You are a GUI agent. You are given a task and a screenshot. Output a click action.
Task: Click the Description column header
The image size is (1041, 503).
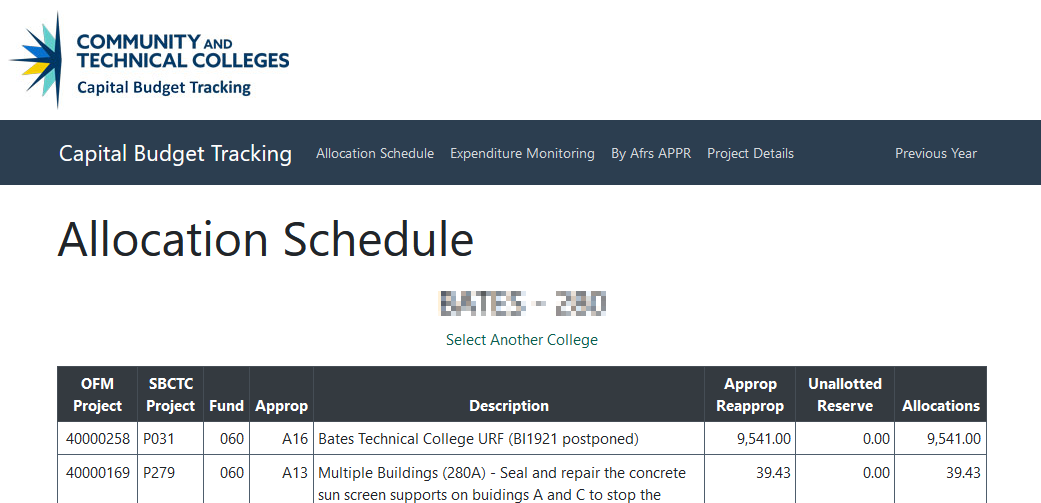(509, 406)
